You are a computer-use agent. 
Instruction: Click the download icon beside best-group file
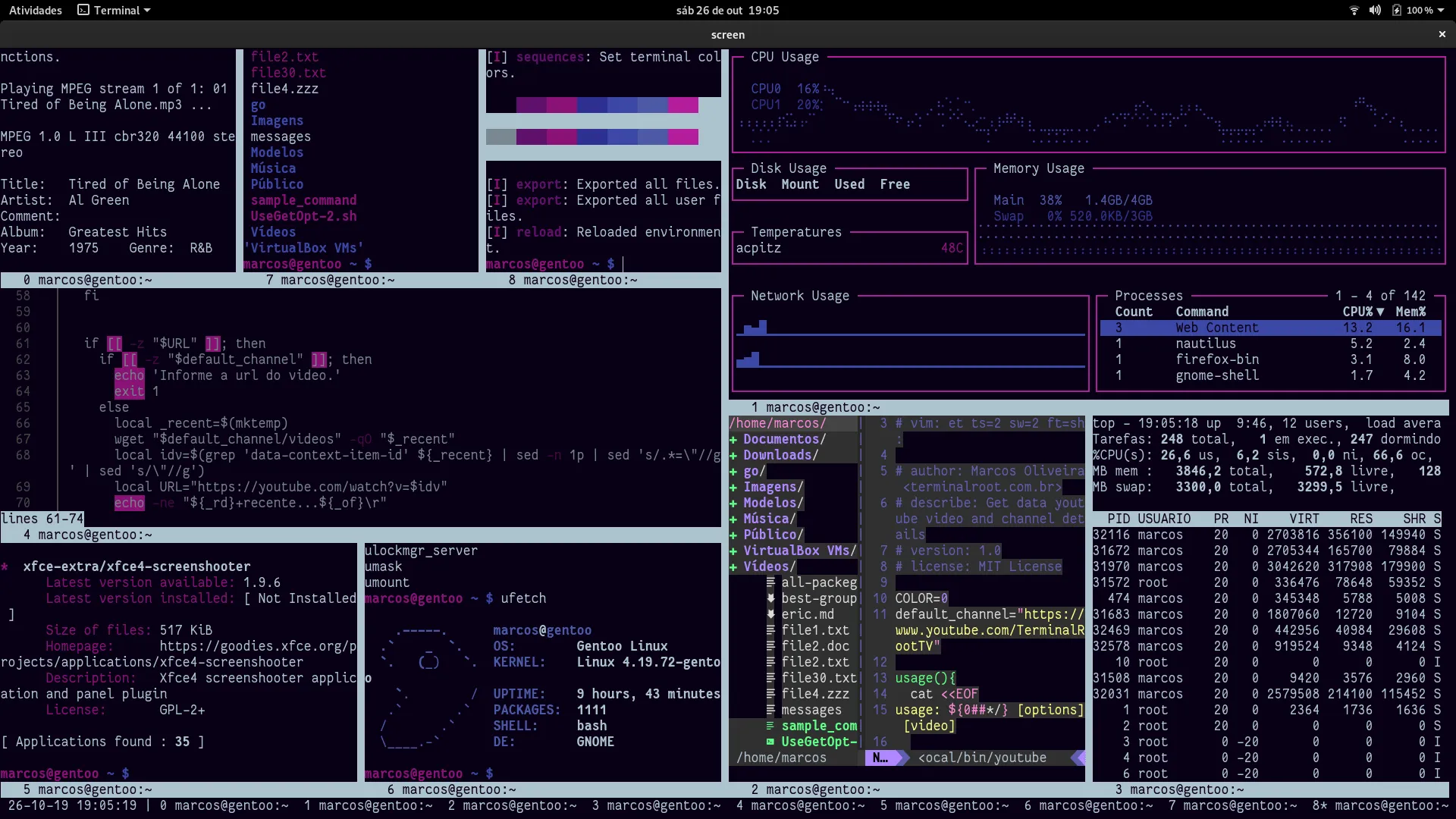click(770, 598)
